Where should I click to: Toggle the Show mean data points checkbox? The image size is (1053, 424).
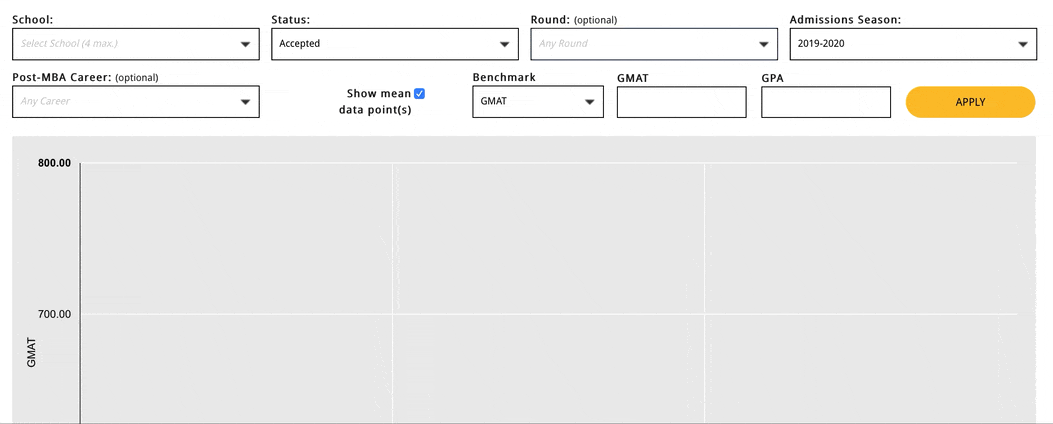419,94
